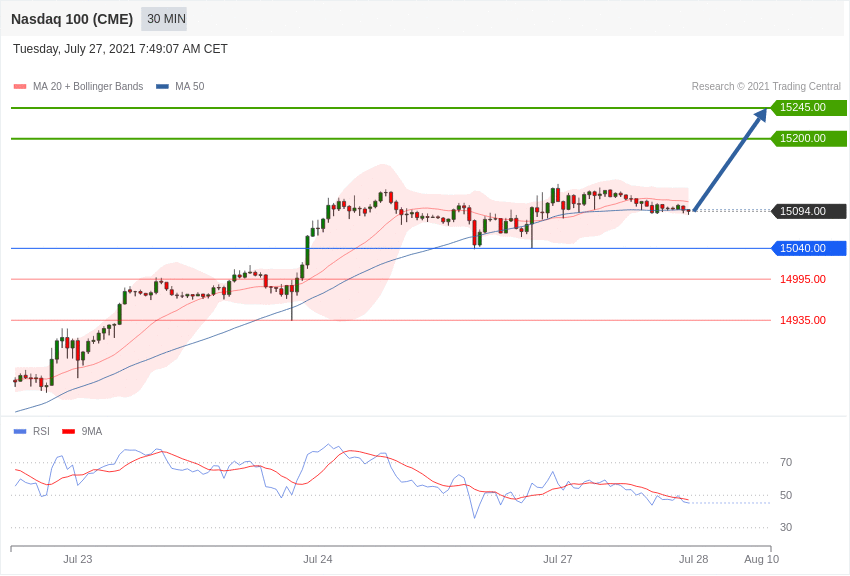Click the Aug 10 date axis label
This screenshot has height=576, width=850.
762,559
